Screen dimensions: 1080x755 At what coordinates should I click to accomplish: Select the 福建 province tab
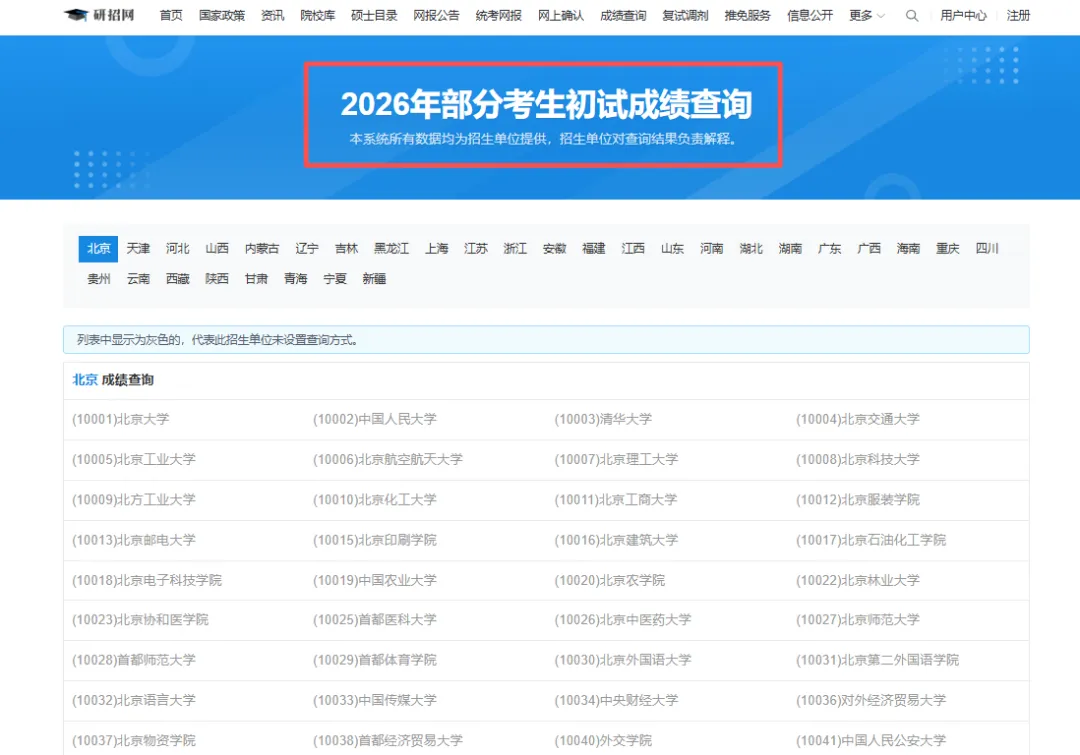coord(593,249)
